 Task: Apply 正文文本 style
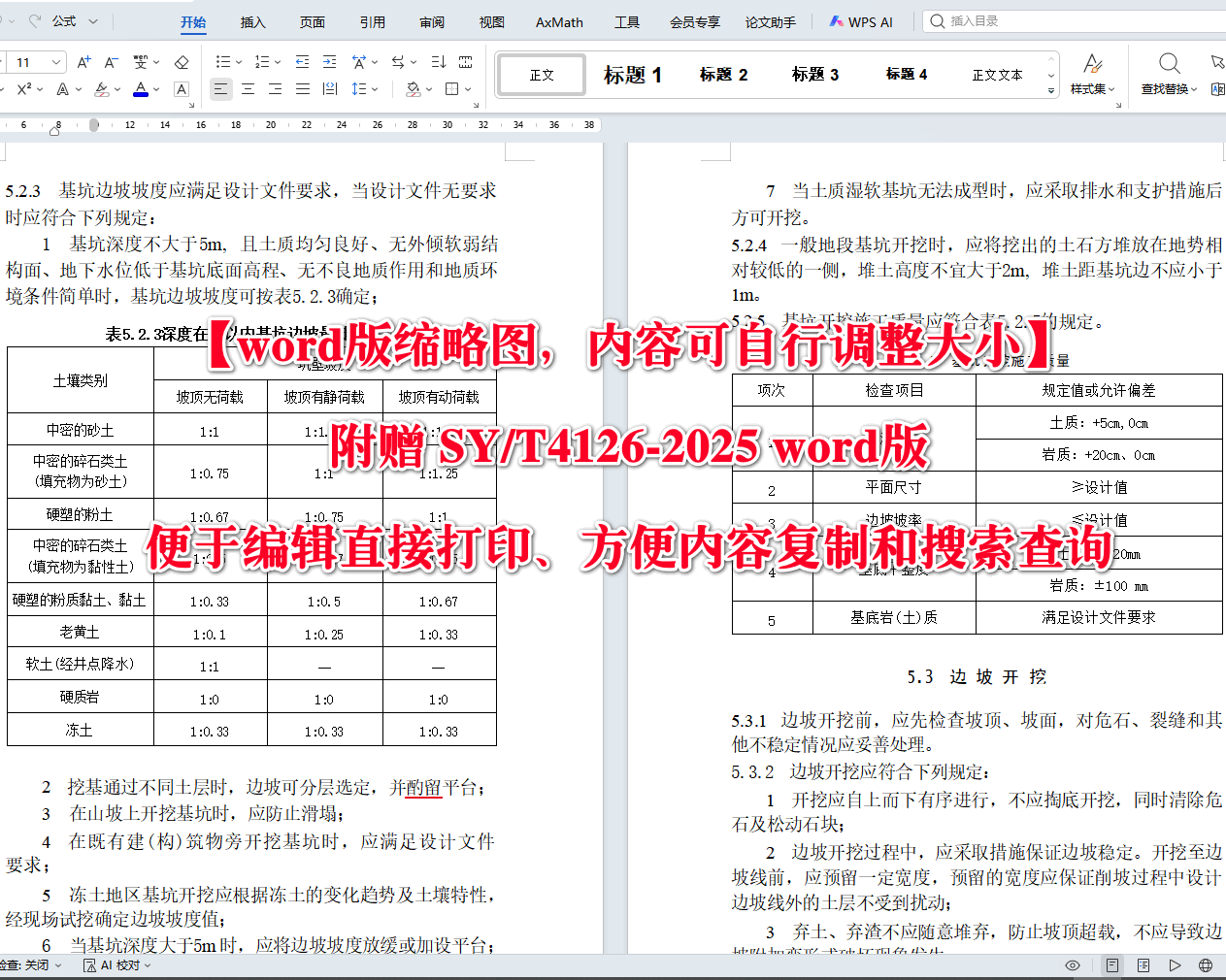pos(997,75)
